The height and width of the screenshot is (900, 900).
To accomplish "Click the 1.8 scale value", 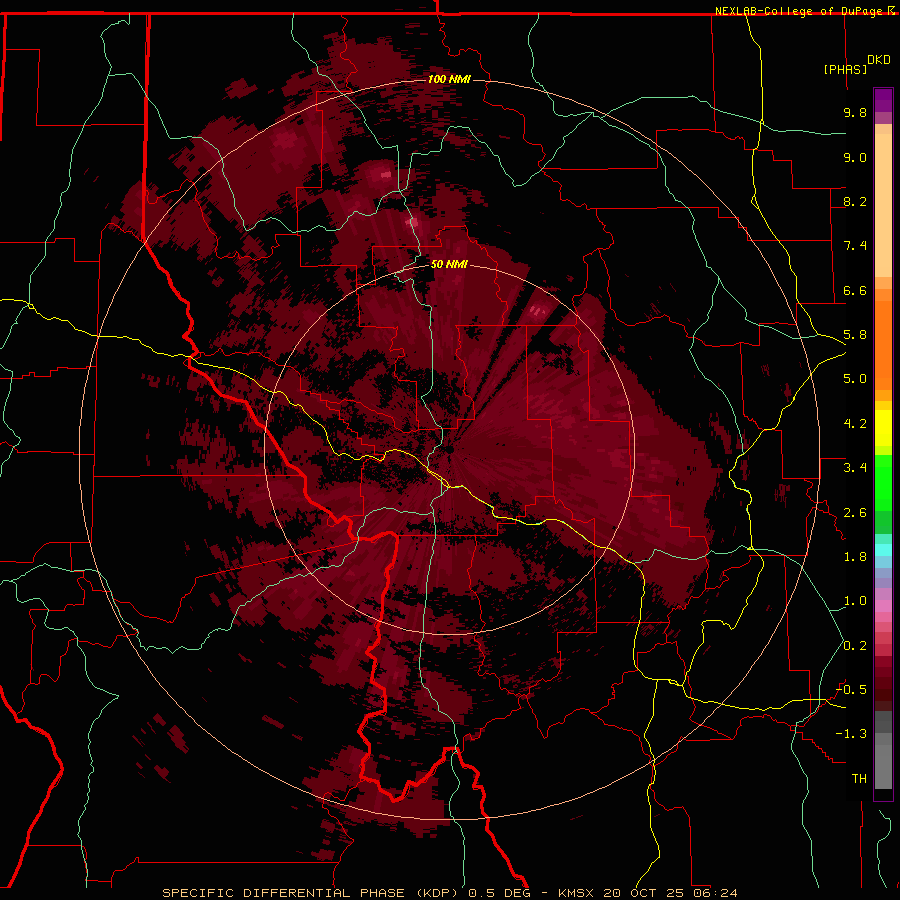I will click(855, 557).
